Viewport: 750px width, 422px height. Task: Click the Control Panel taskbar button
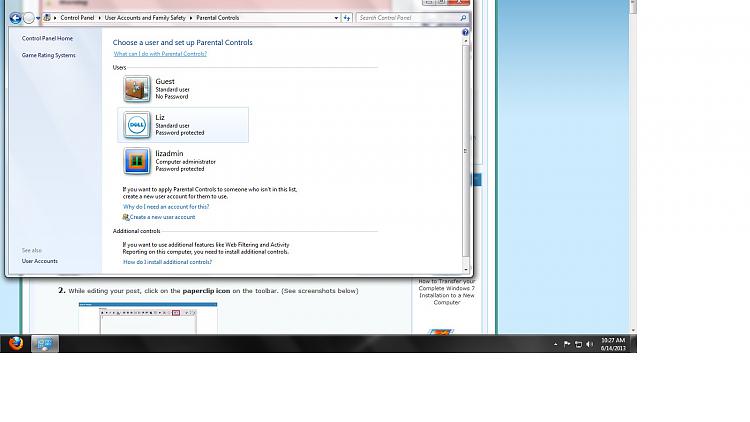click(x=45, y=344)
